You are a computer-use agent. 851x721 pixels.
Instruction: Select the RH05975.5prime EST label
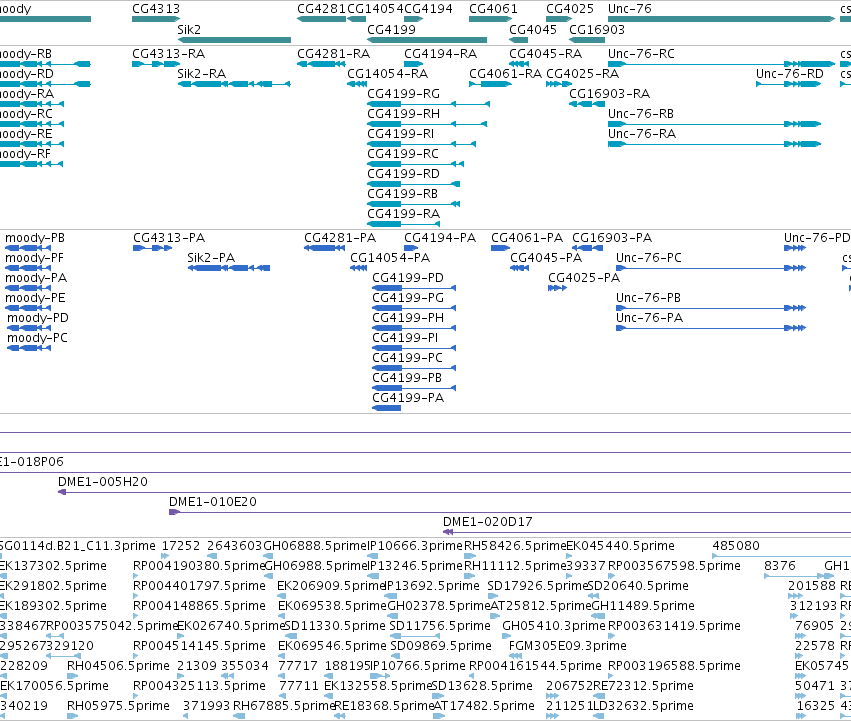tap(118, 706)
